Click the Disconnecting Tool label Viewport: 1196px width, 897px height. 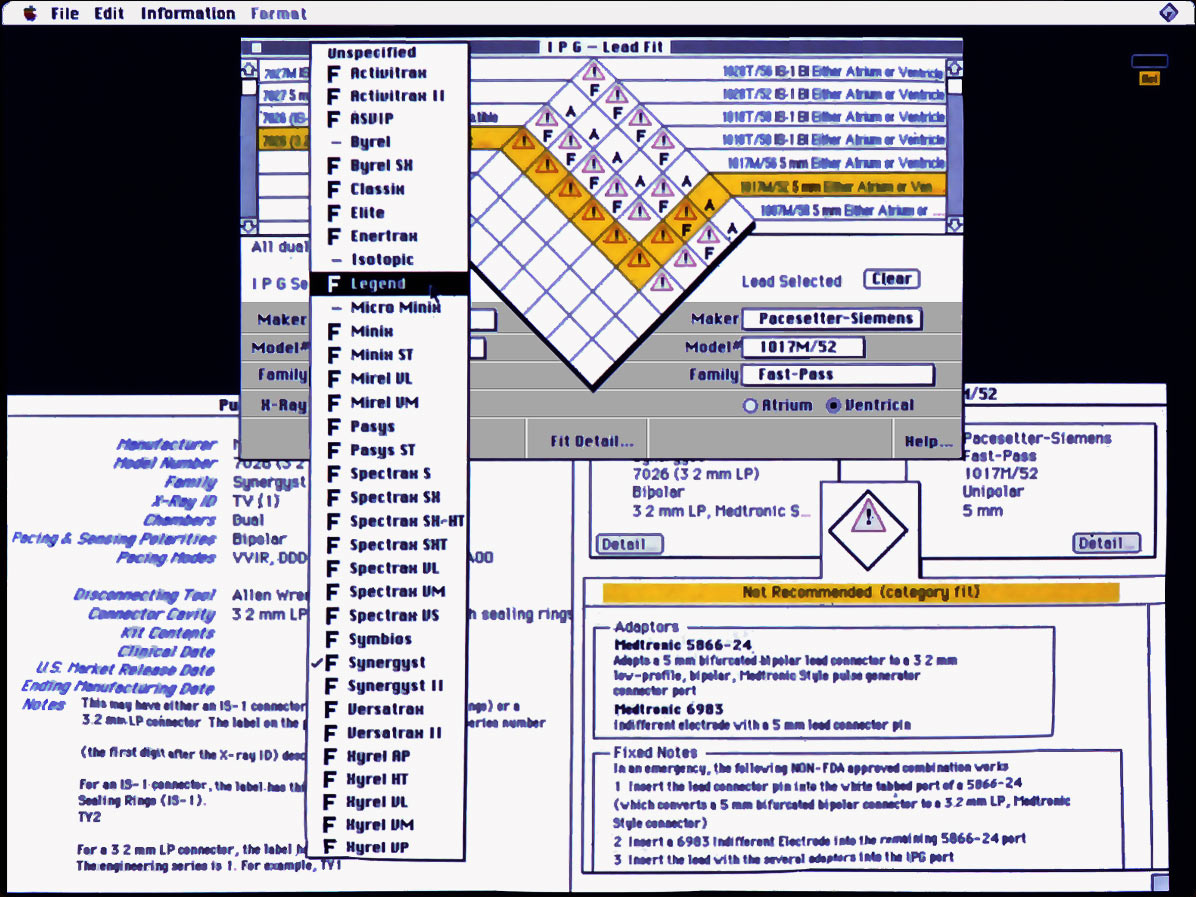point(144,595)
